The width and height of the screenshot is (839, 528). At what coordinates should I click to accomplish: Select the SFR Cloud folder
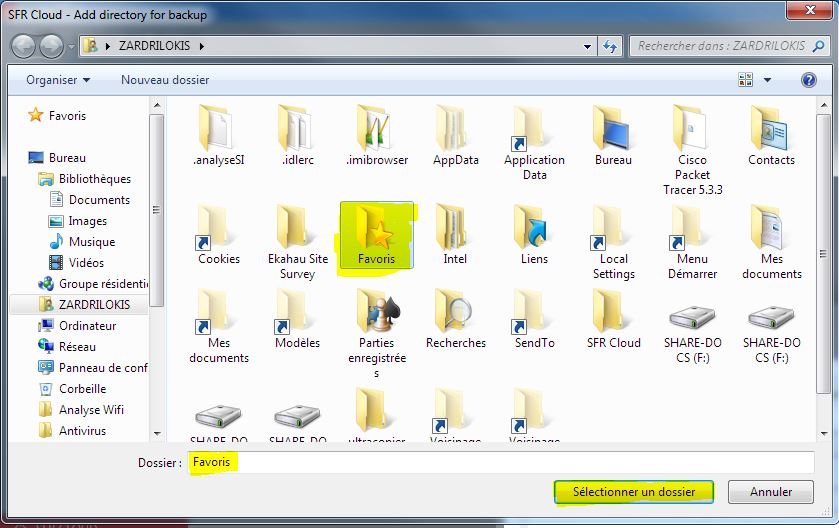click(x=613, y=319)
